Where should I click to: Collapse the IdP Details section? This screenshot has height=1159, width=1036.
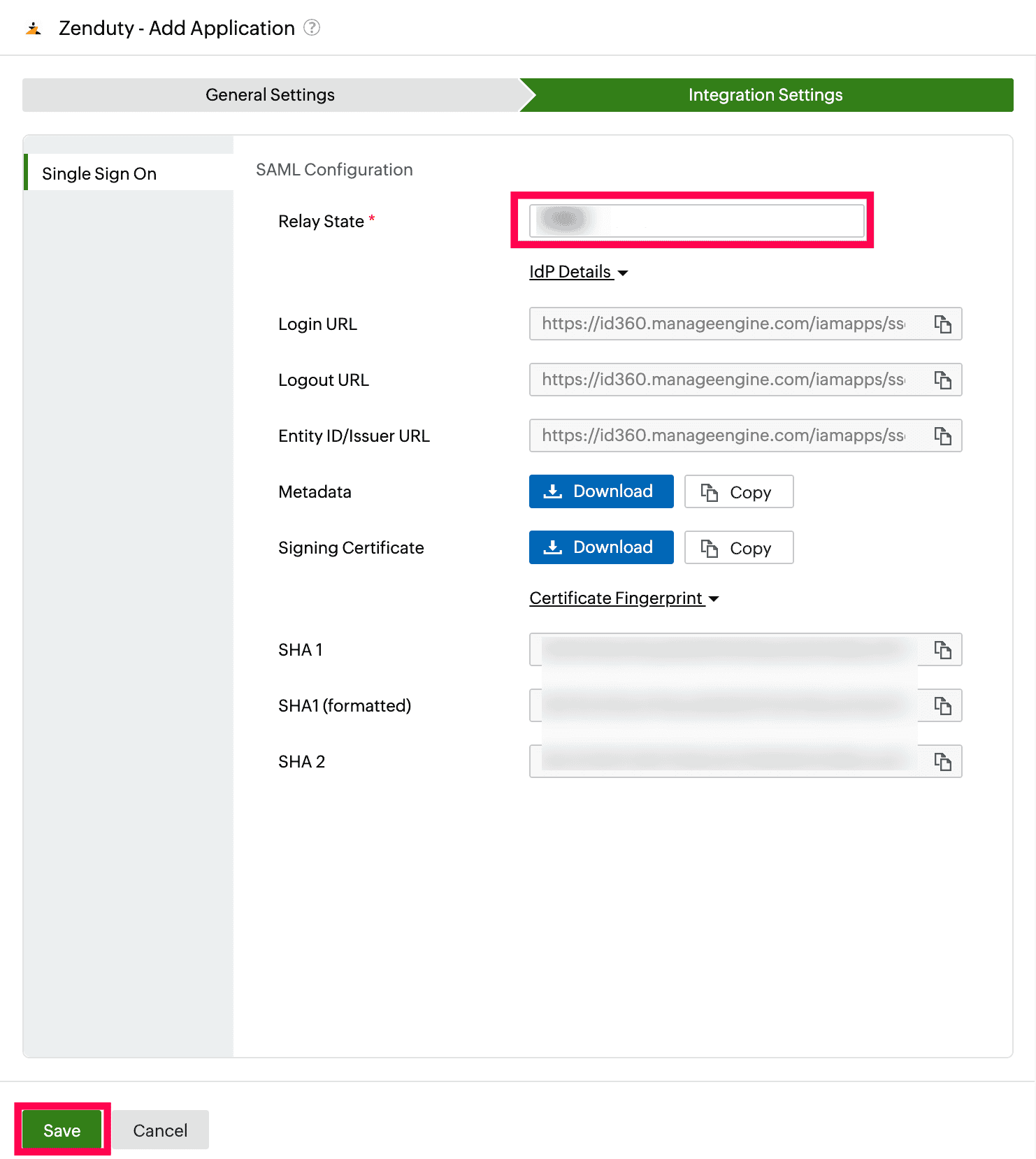[x=578, y=272]
